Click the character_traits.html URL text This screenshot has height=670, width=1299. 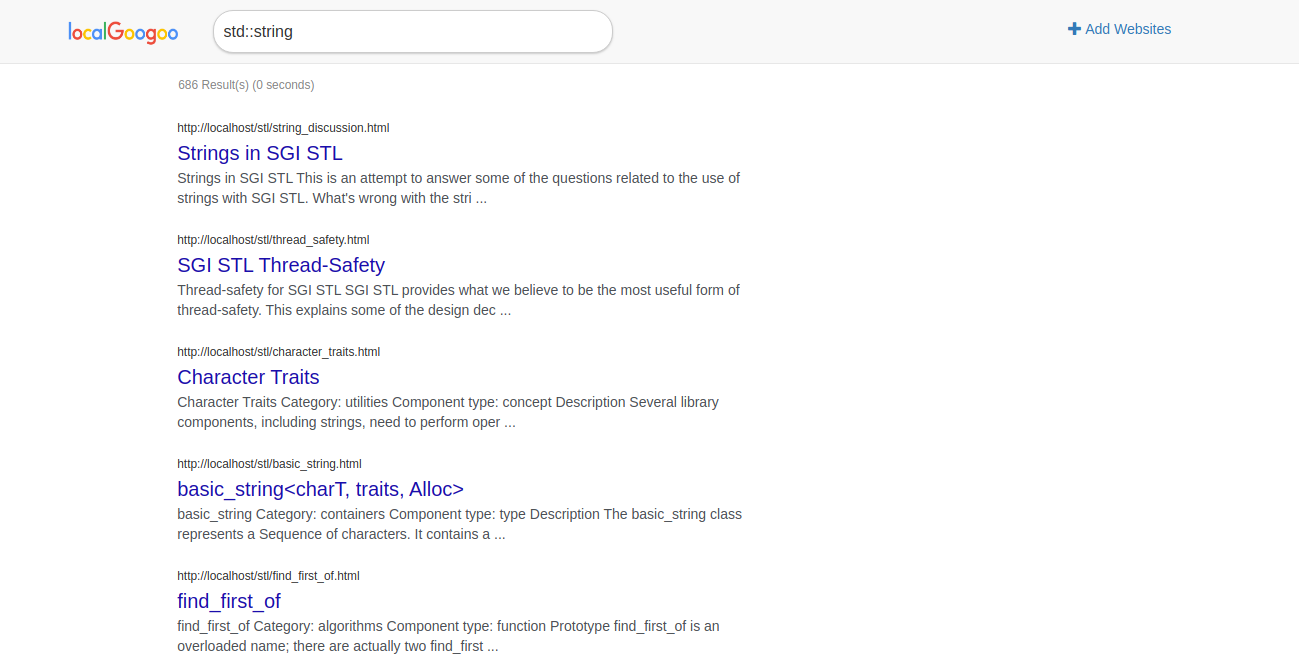[278, 352]
